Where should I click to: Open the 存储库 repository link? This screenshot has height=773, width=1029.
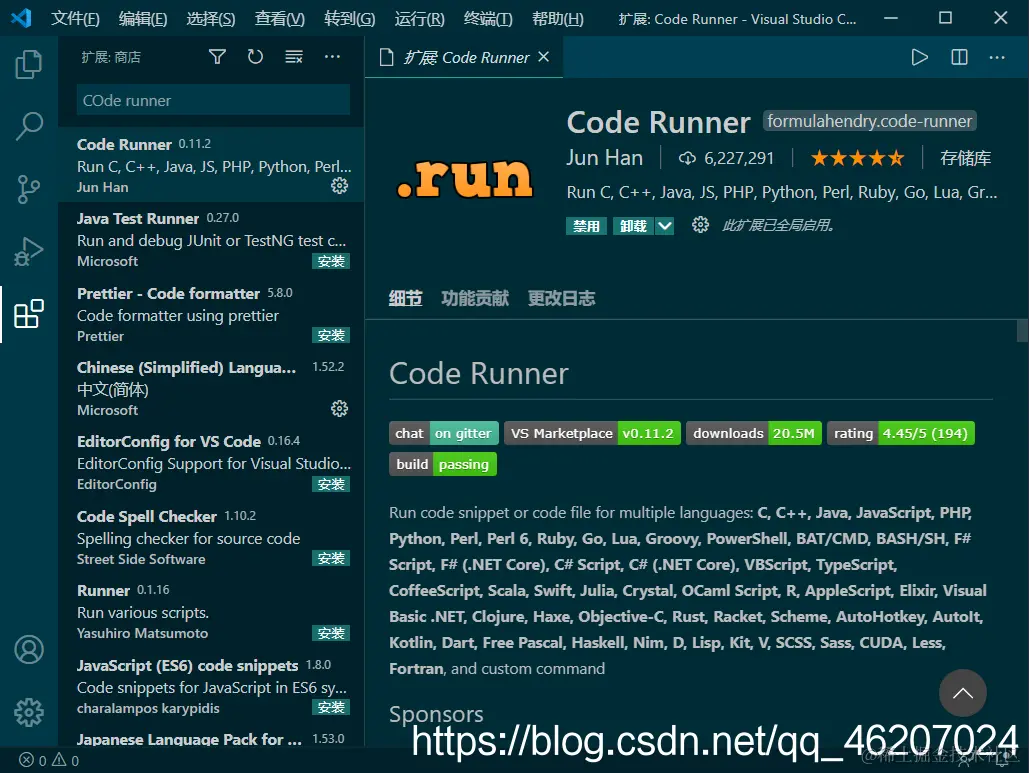965,158
